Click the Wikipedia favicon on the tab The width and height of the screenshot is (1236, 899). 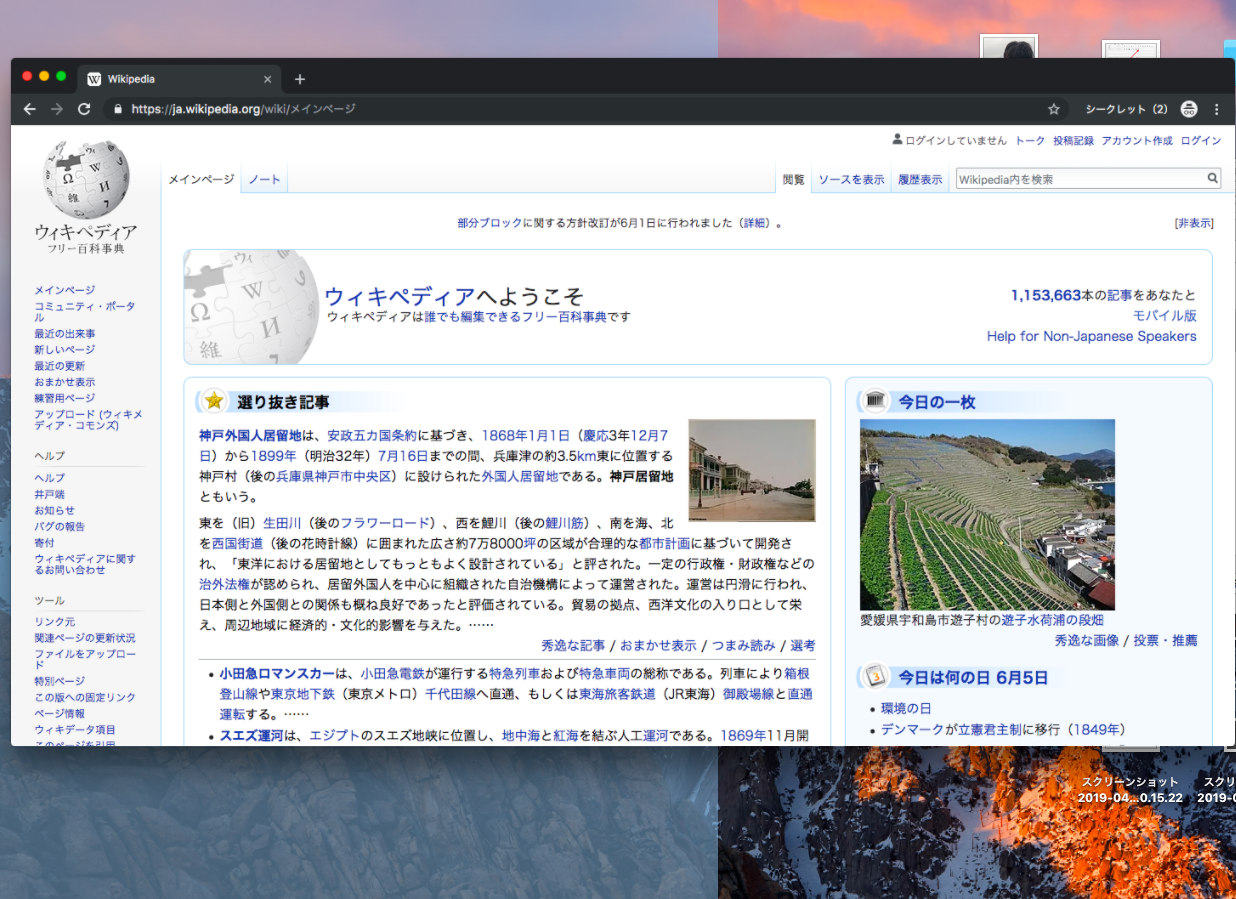[x=94, y=79]
